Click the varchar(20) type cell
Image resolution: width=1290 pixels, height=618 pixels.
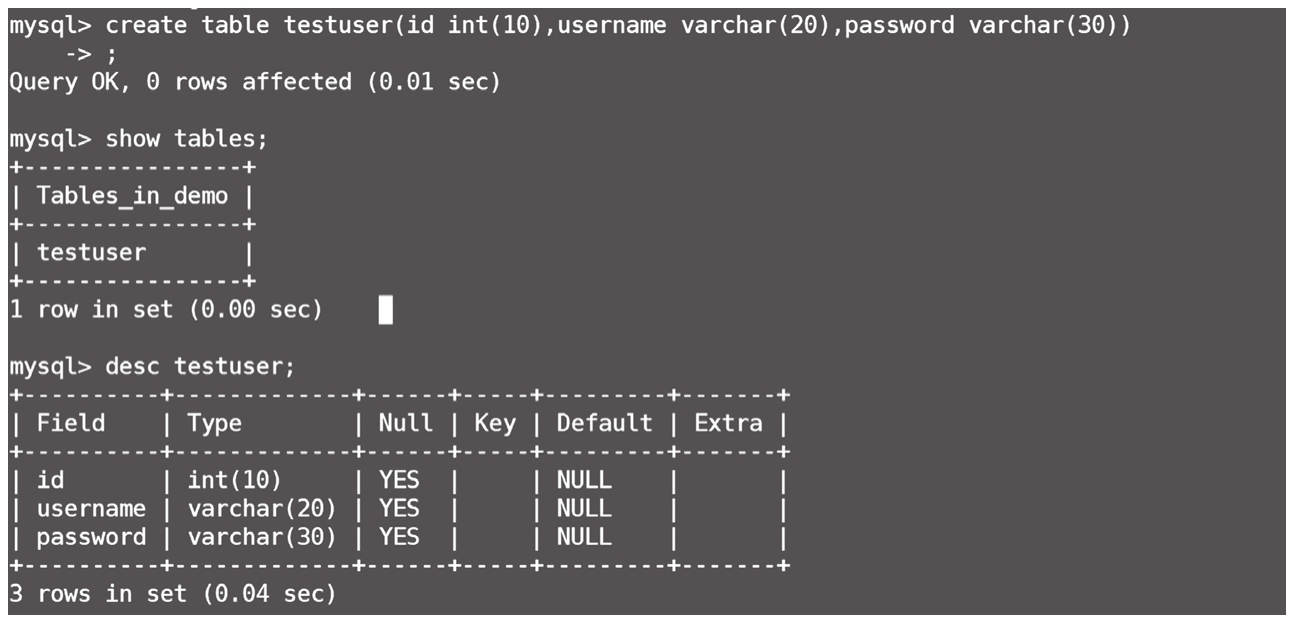262,509
